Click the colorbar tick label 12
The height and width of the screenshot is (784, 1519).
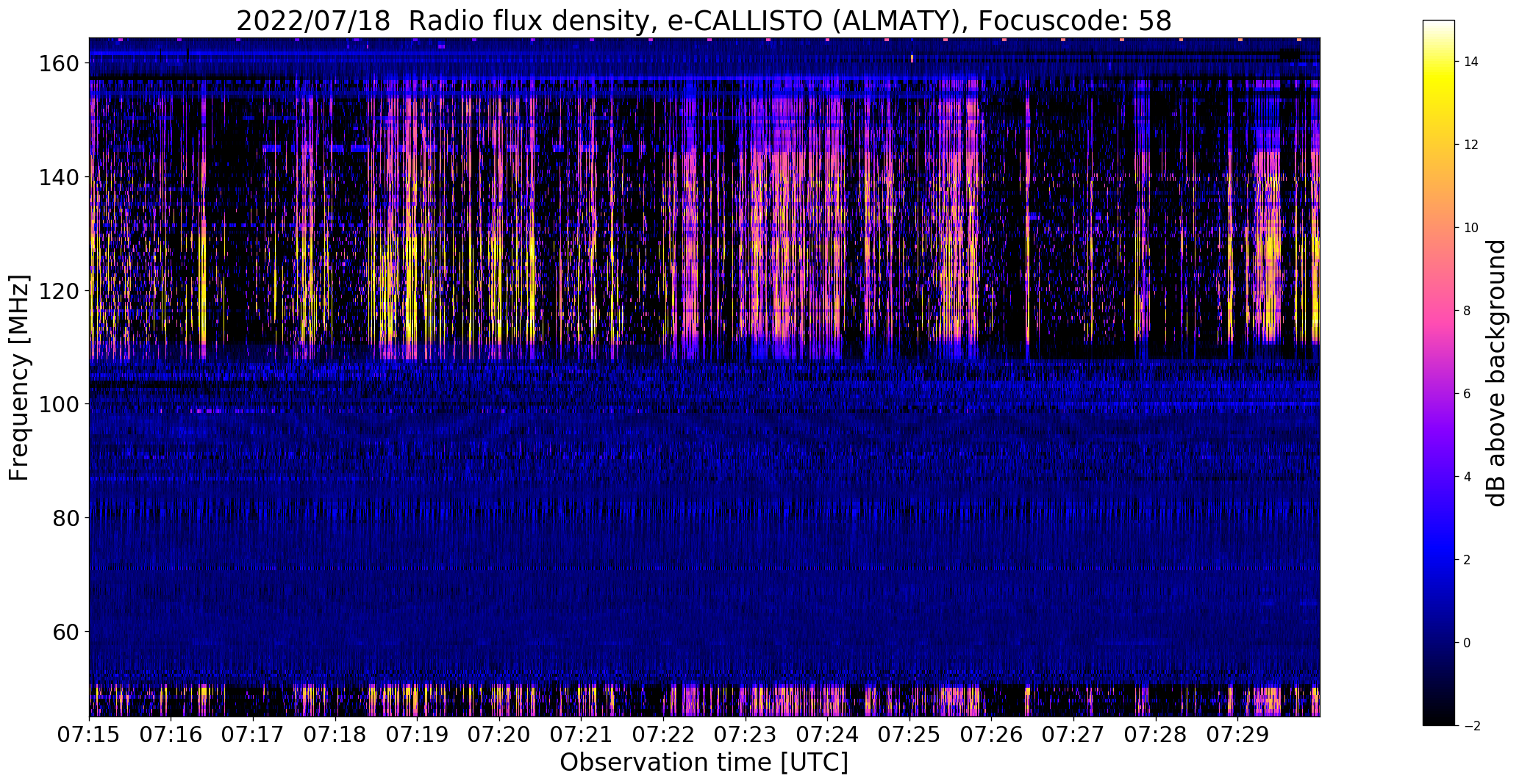(1471, 145)
